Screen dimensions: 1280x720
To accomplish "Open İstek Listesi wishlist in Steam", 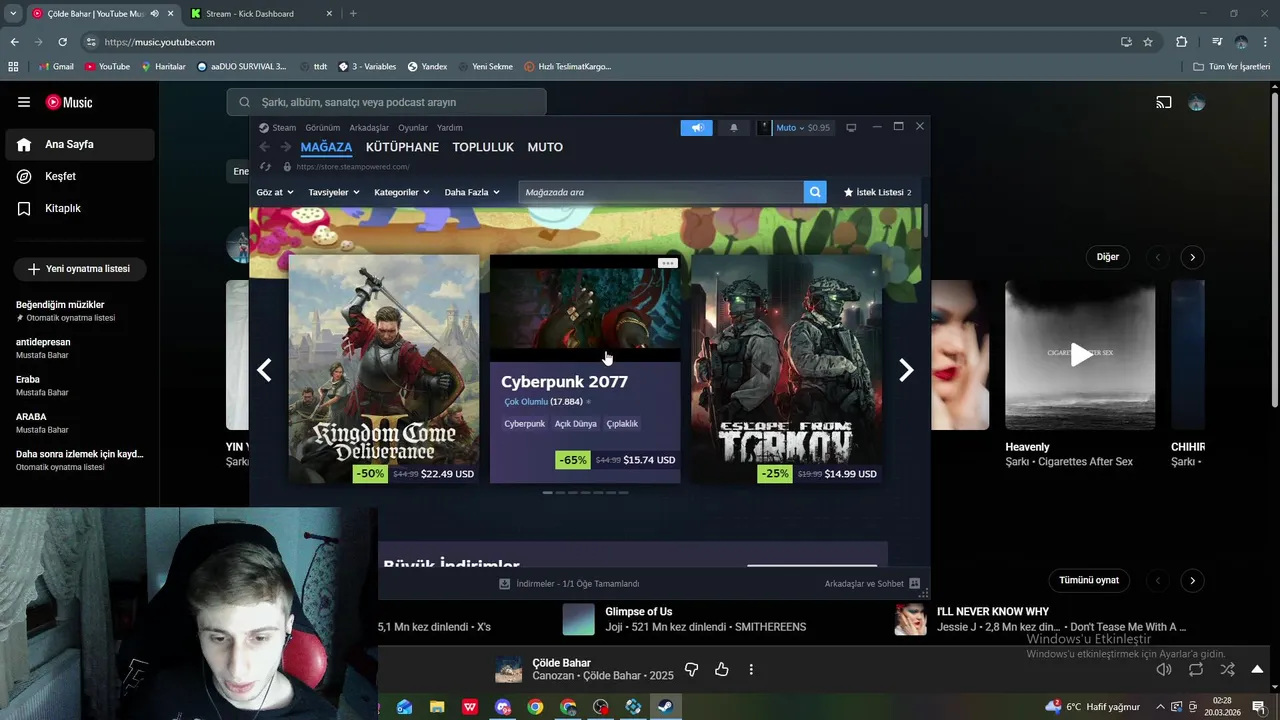I will pyautogui.click(x=878, y=192).
